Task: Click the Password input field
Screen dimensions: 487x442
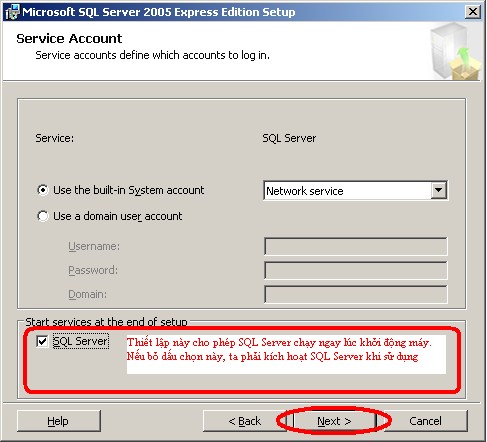Action: [355, 270]
